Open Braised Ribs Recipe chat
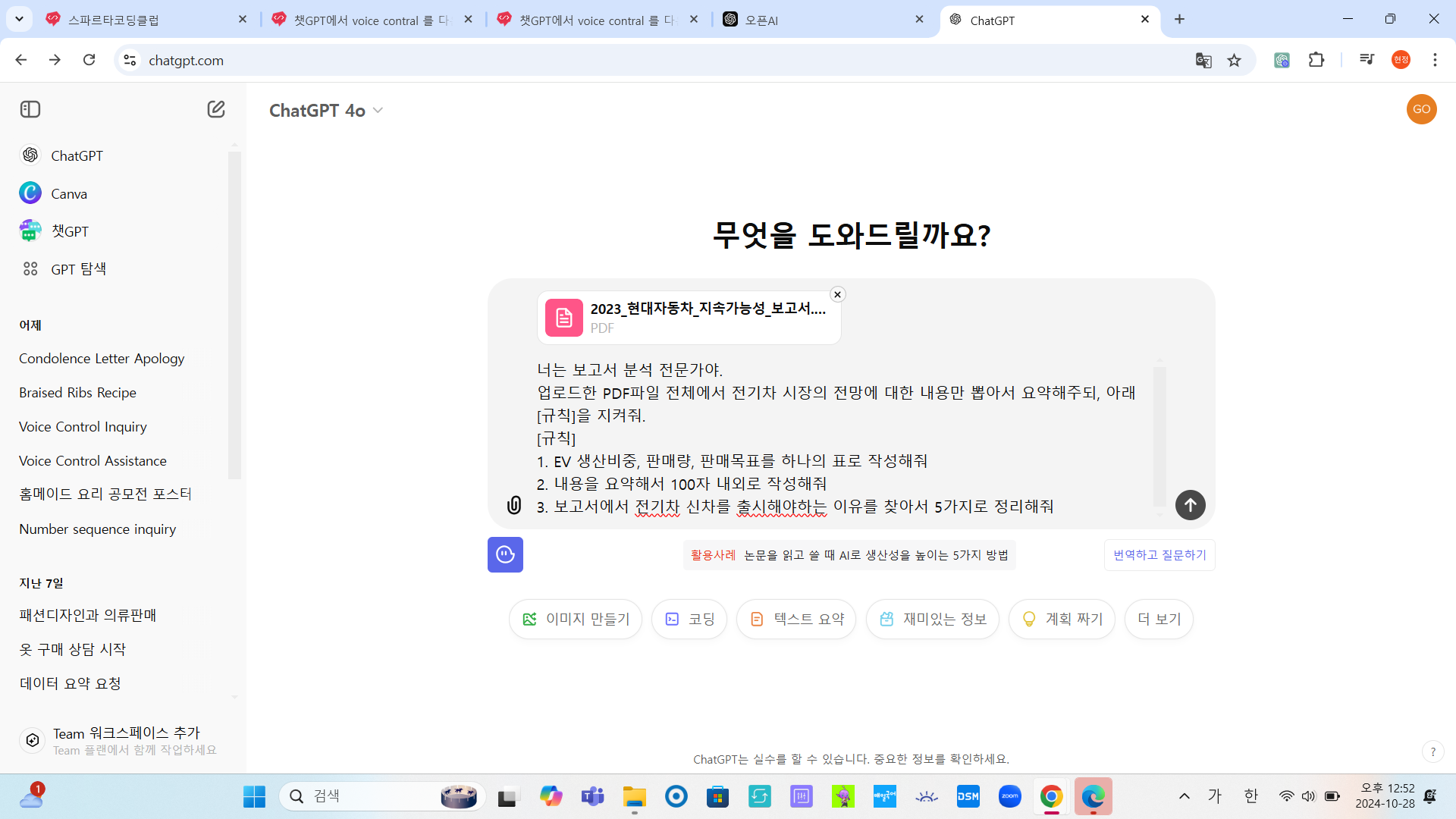This screenshot has height=819, width=1456. (77, 393)
